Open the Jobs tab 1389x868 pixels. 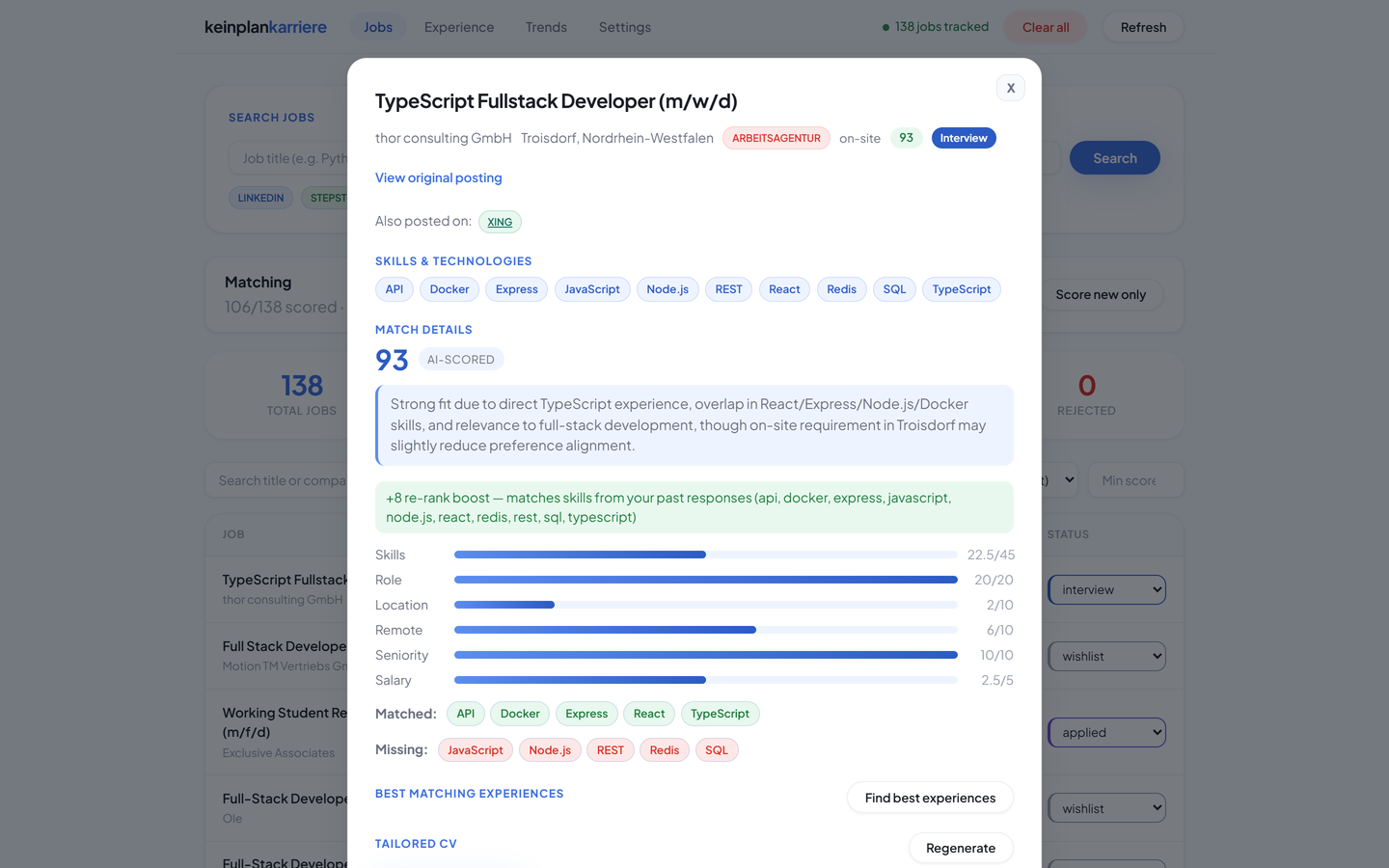click(x=378, y=27)
